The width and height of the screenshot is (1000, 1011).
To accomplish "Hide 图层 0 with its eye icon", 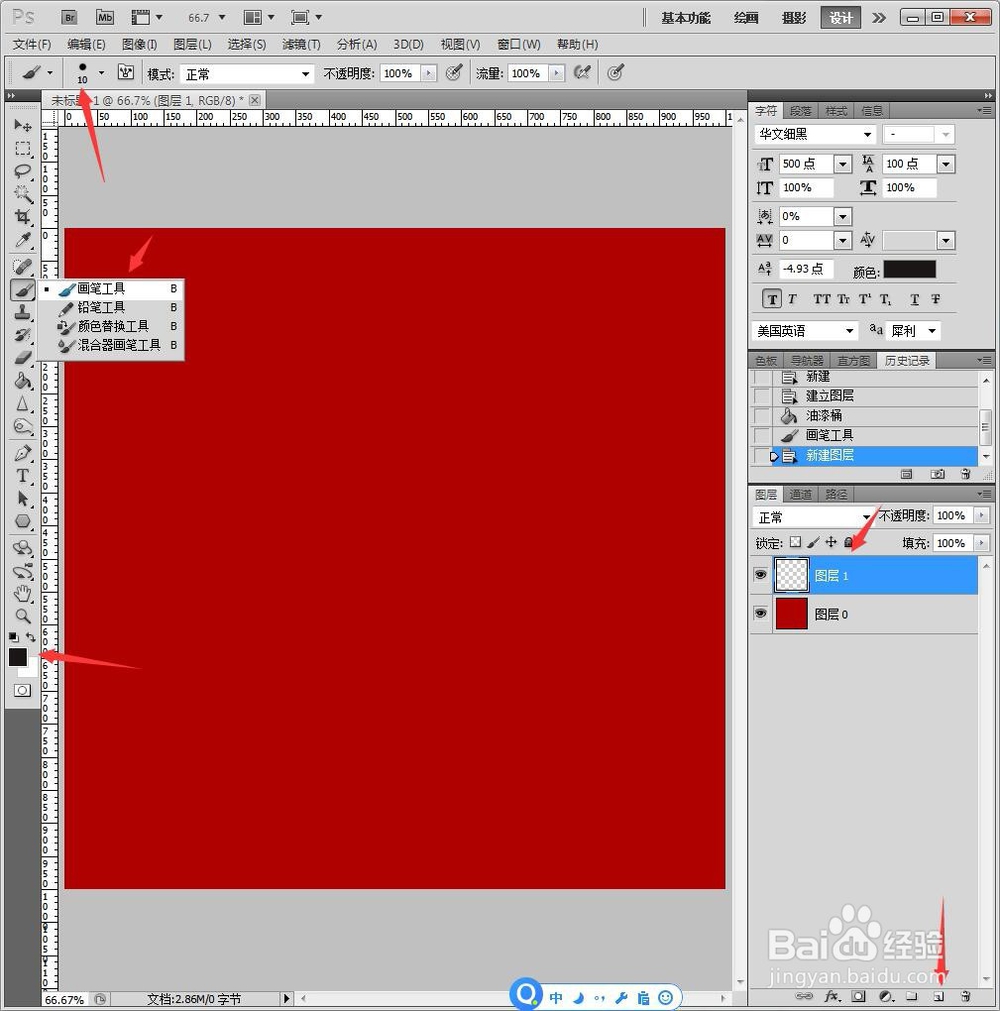I will [x=761, y=613].
